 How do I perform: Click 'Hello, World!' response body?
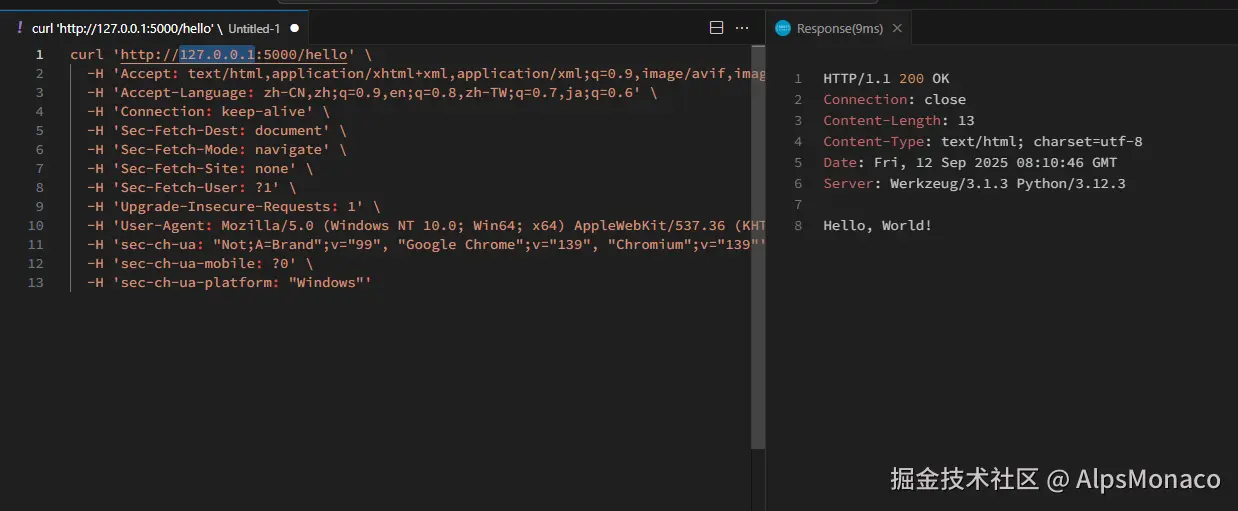878,225
